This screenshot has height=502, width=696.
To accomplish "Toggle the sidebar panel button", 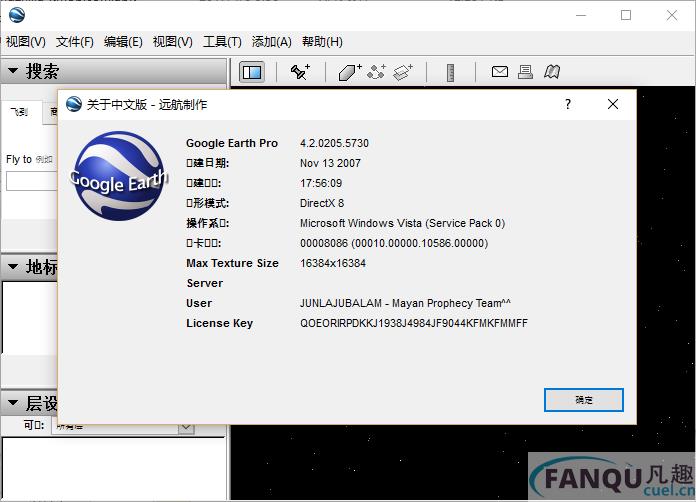I will tap(252, 72).
